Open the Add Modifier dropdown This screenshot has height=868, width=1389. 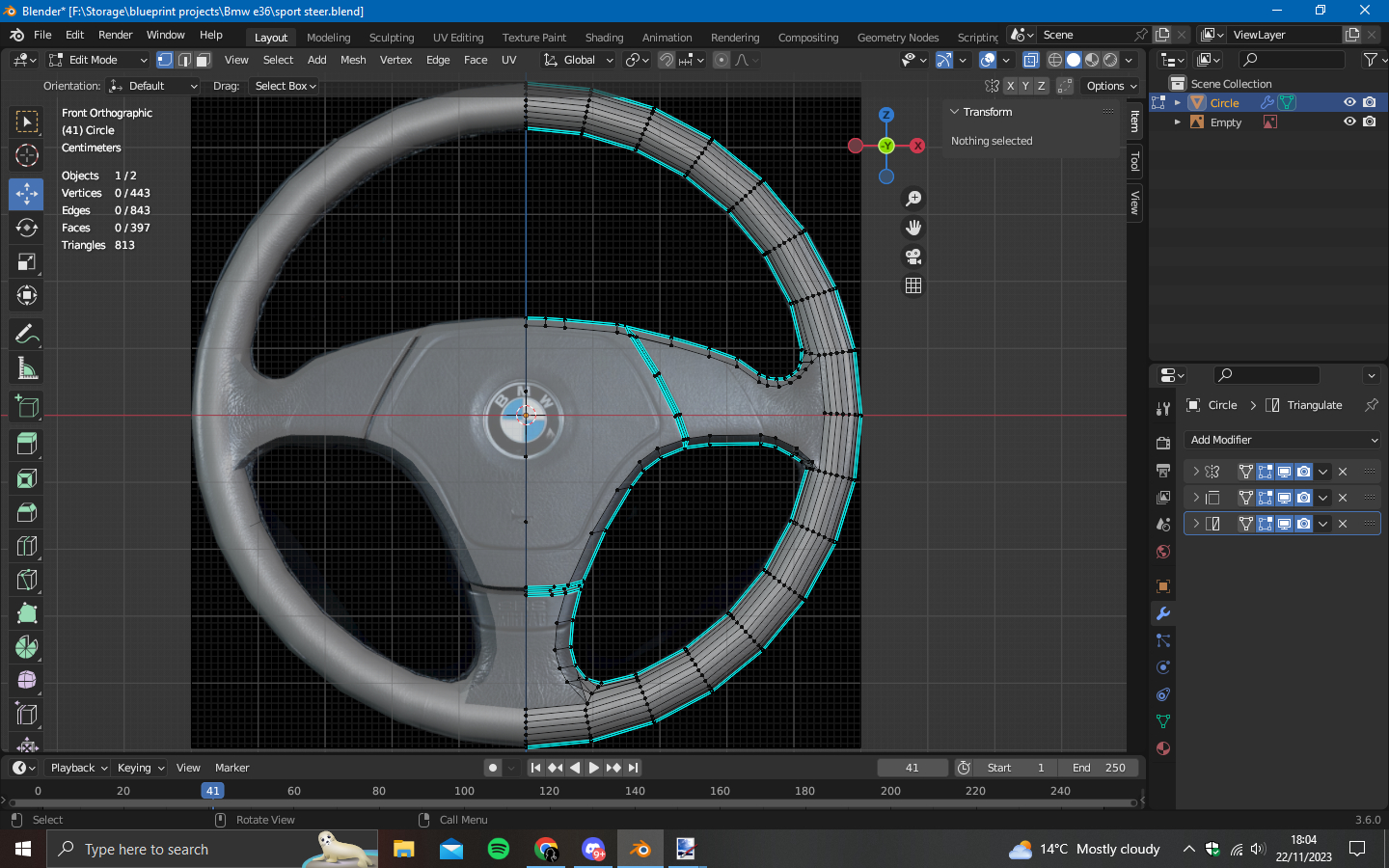pyautogui.click(x=1282, y=440)
